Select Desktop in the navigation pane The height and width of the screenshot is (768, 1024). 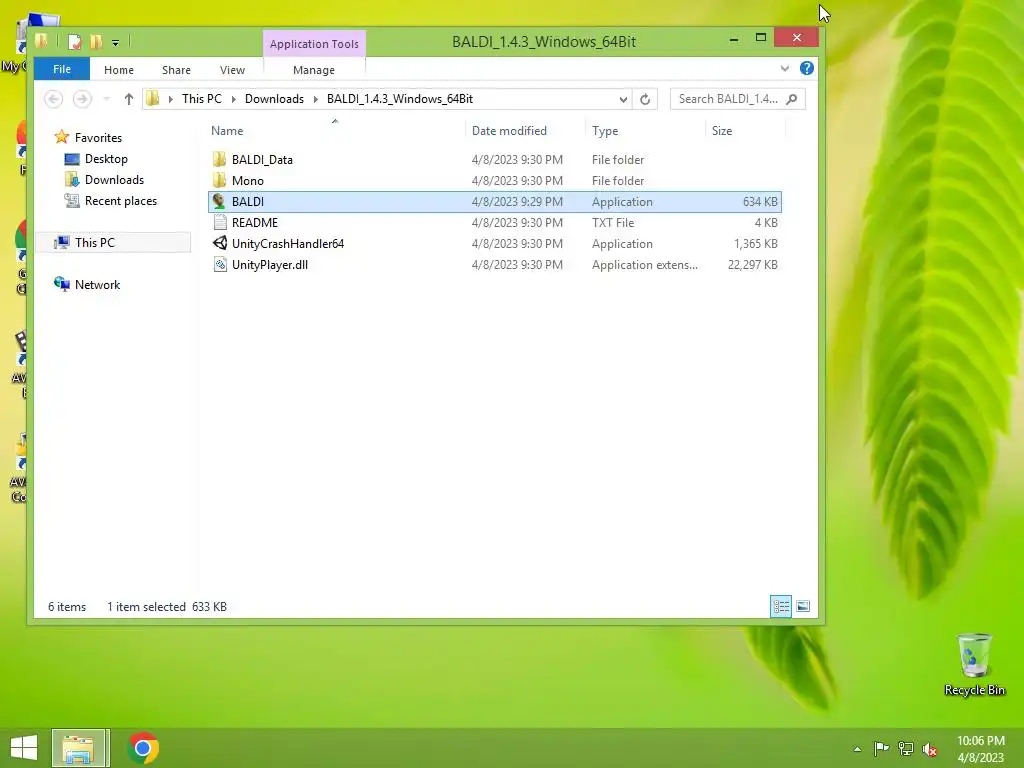coord(106,159)
